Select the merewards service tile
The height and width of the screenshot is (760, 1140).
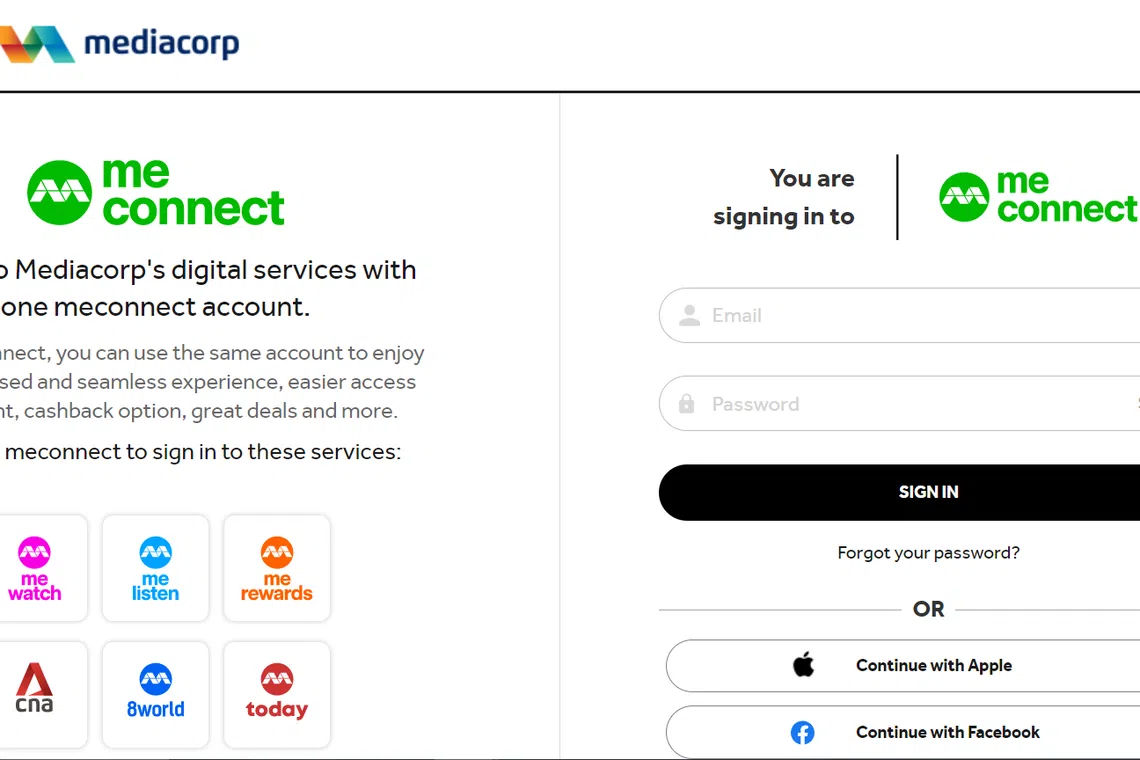coord(277,568)
